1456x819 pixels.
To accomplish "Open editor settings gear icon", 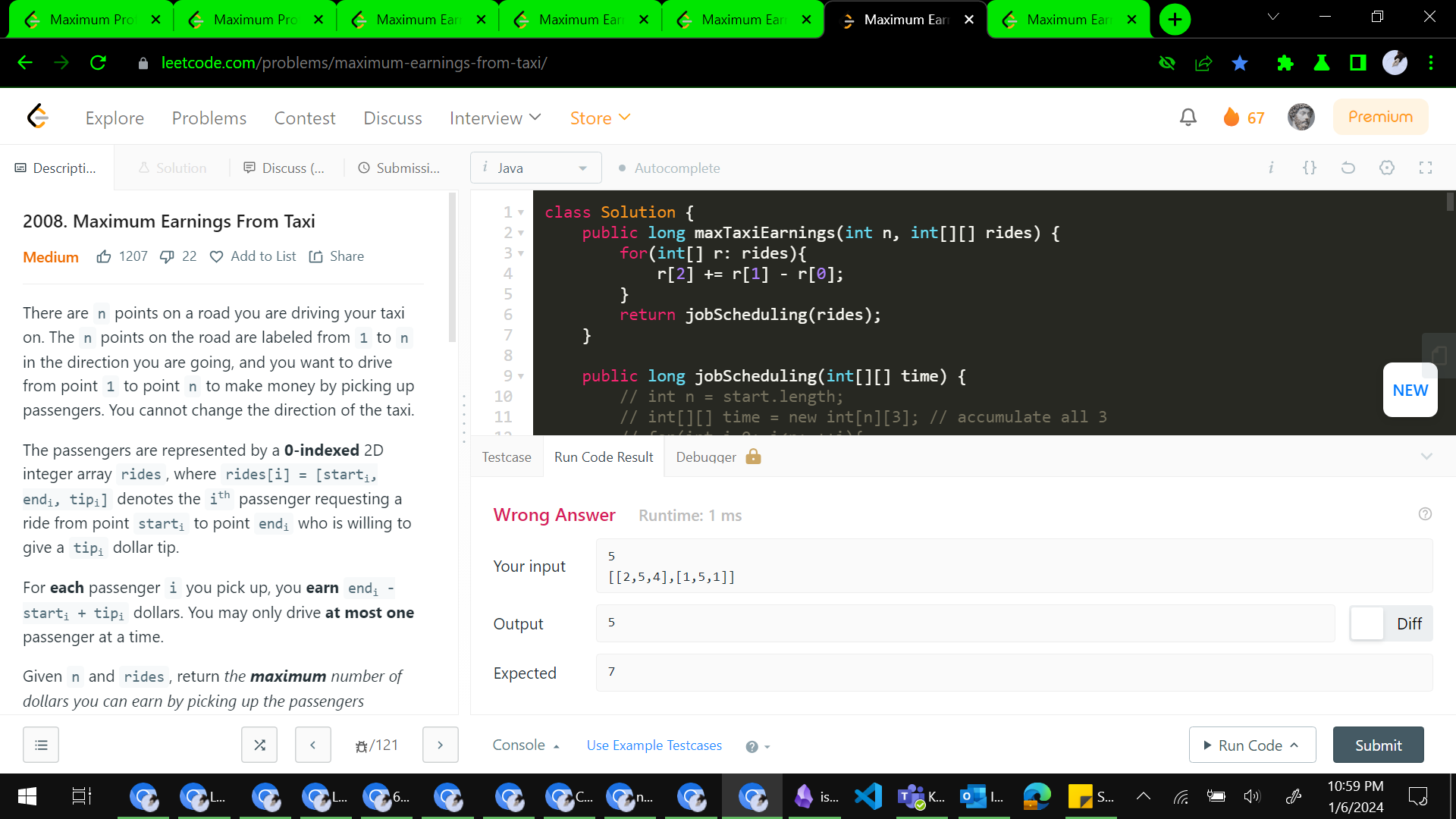I will click(x=1387, y=168).
